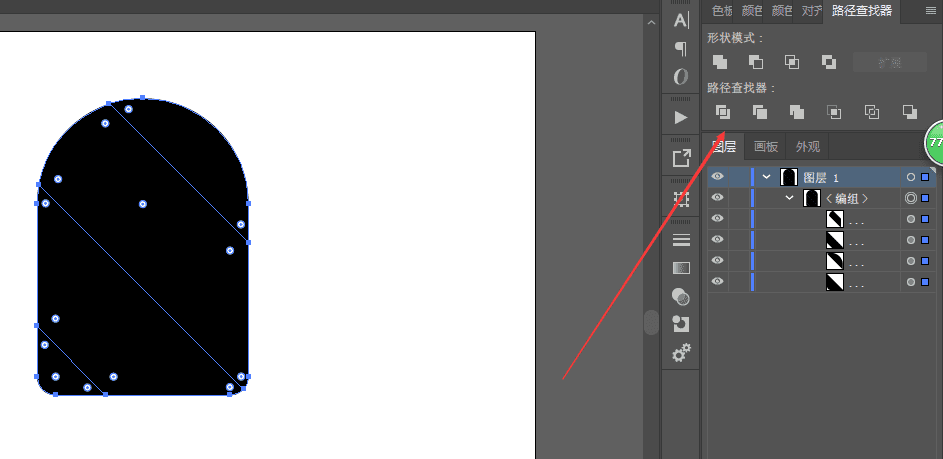
Task: Click the blue selection square of 图层 1
Action: pos(925,177)
